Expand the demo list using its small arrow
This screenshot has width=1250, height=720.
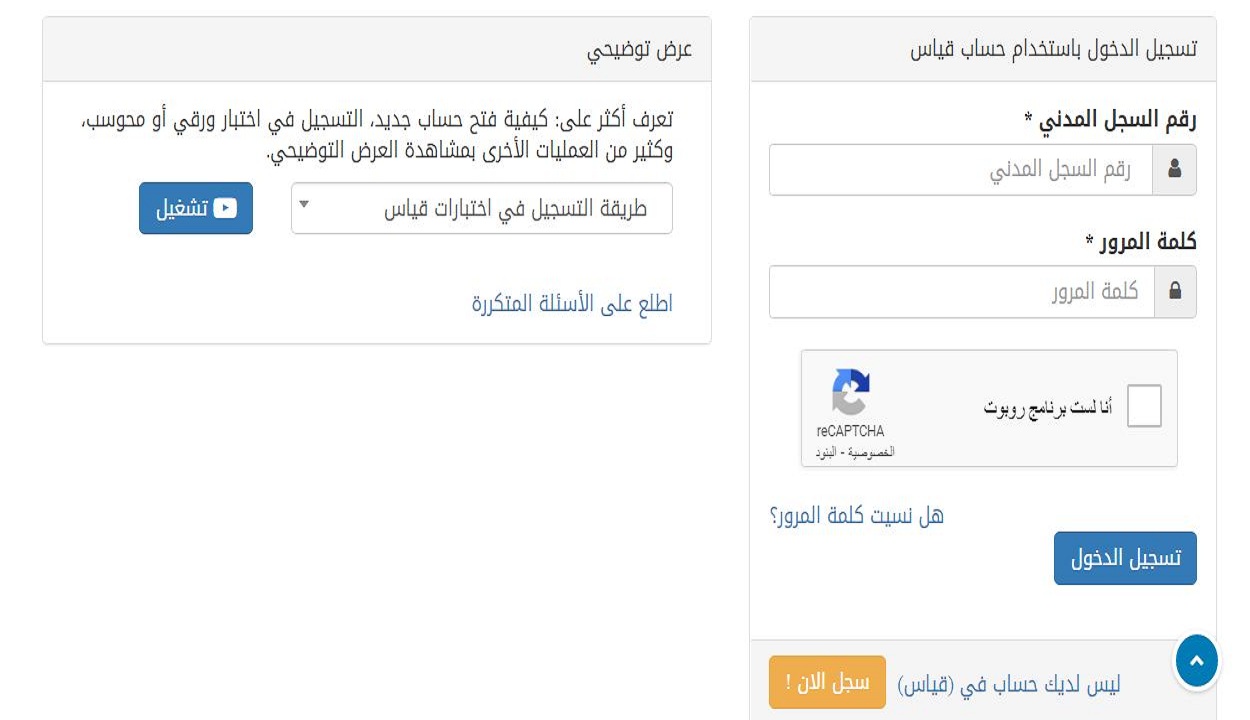(305, 205)
